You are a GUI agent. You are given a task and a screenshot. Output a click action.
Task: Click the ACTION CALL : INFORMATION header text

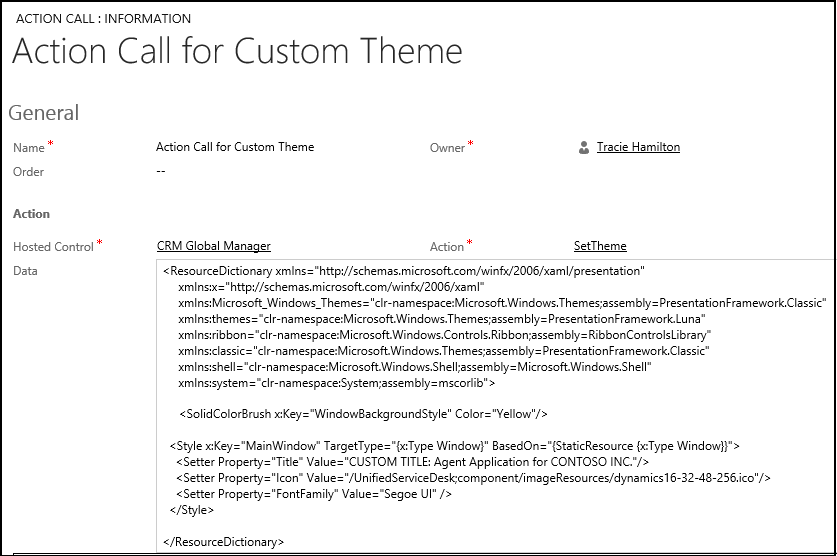103,19
